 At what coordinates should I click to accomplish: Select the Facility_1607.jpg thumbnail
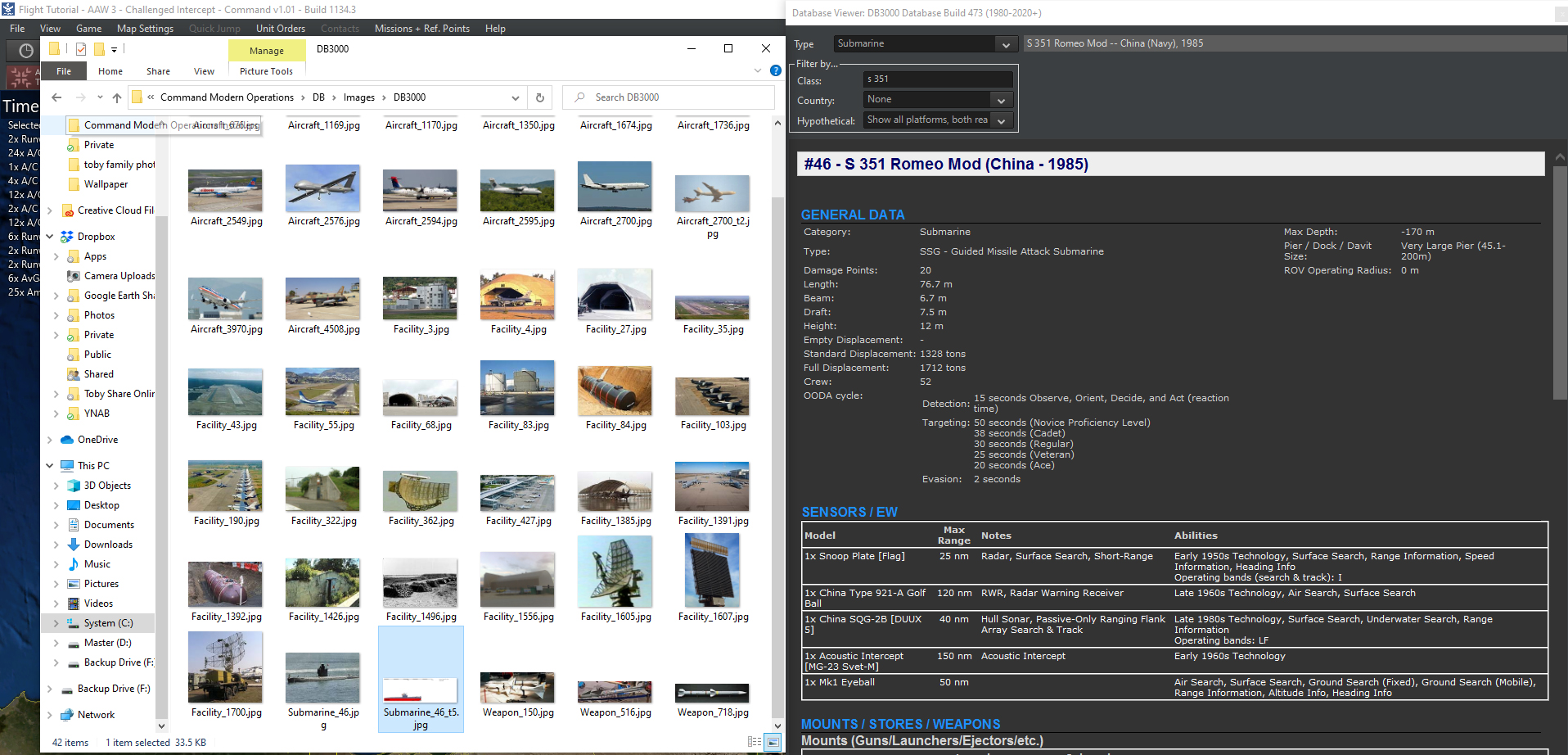713,571
